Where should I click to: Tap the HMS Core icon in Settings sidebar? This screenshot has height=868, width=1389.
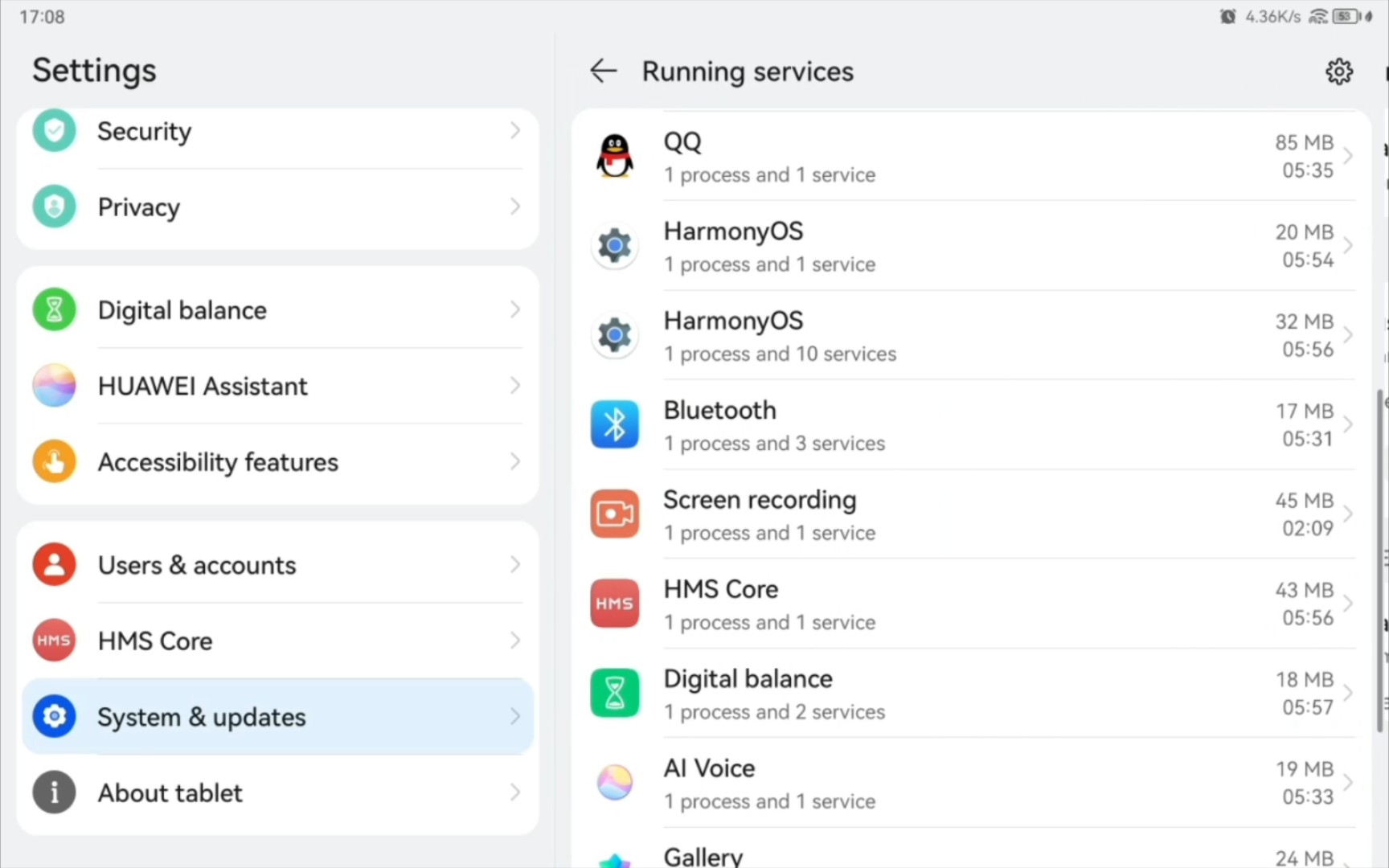pos(54,641)
